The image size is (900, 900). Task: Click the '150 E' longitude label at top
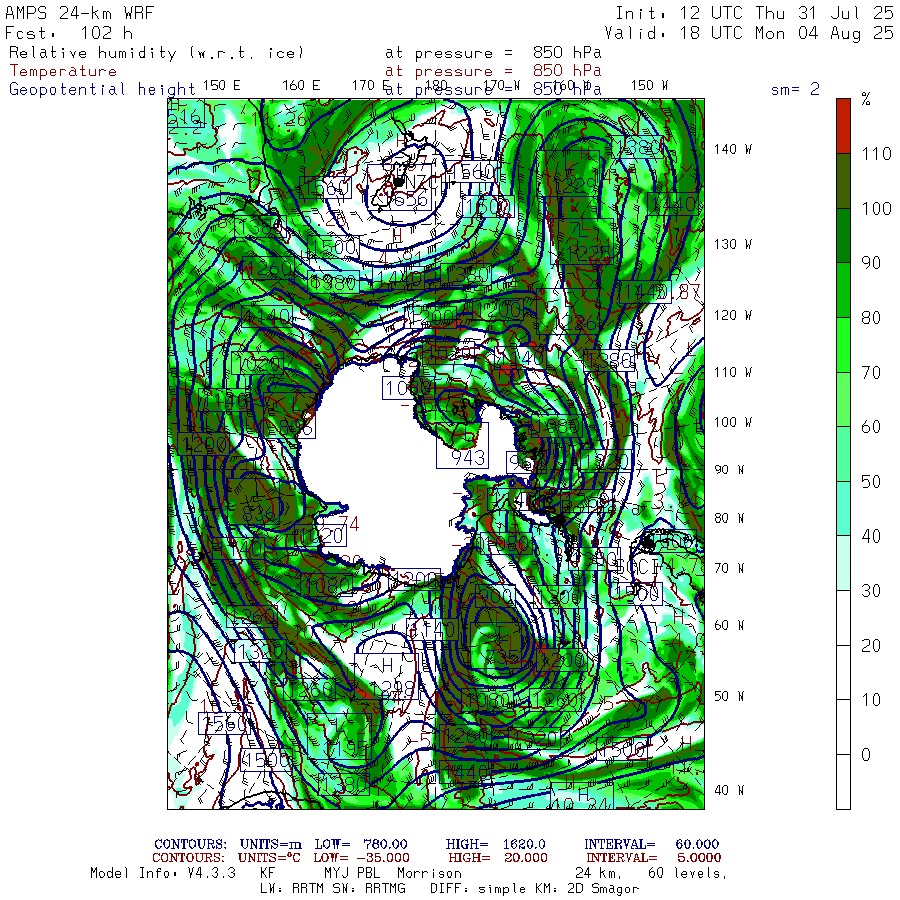point(222,86)
